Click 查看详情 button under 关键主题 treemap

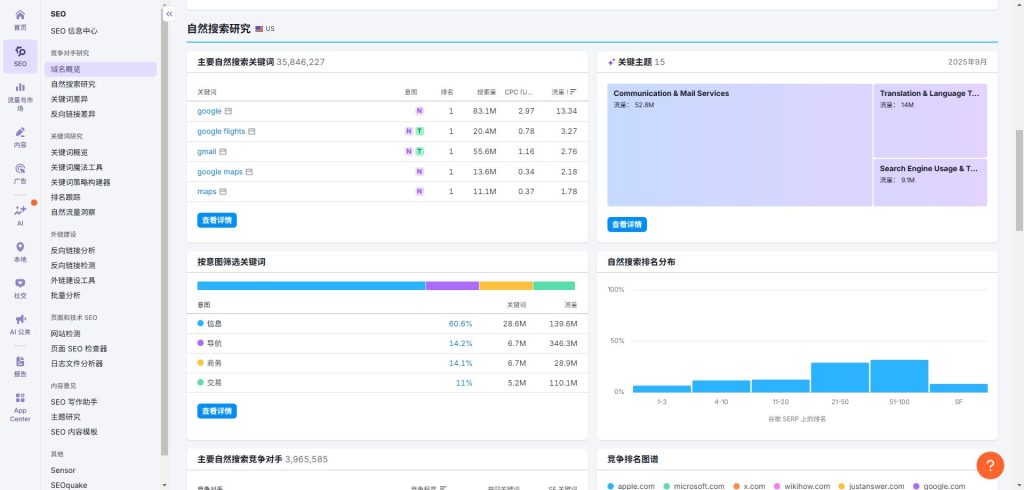(x=627, y=224)
